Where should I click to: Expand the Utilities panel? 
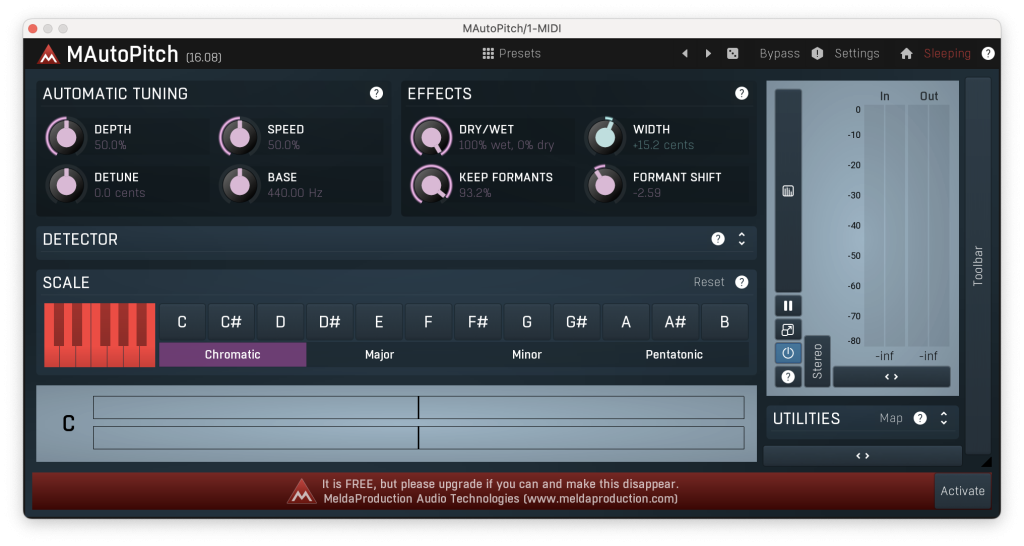point(943,419)
